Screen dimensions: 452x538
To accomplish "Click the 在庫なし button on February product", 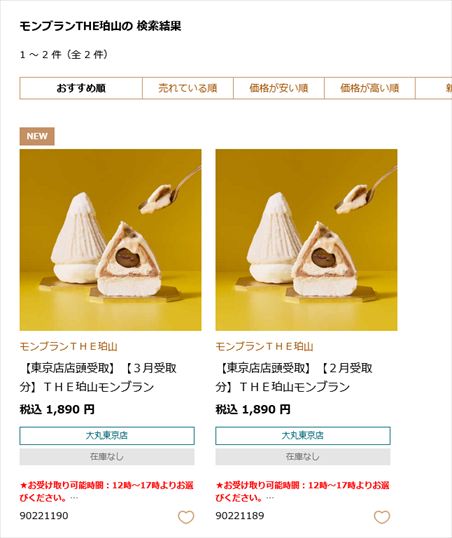I will pyautogui.click(x=303, y=457).
